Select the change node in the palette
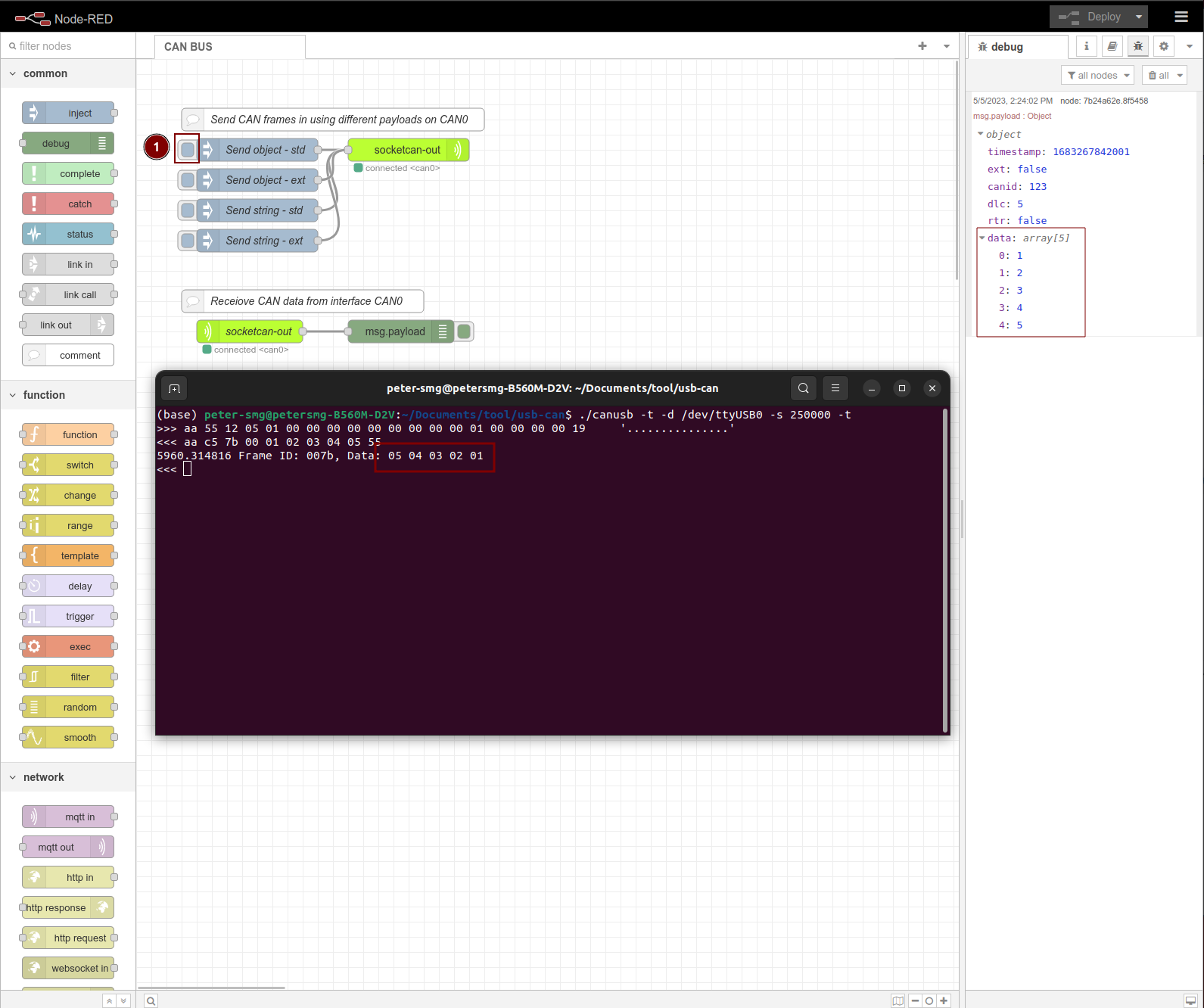The width and height of the screenshot is (1204, 1008). (x=68, y=495)
